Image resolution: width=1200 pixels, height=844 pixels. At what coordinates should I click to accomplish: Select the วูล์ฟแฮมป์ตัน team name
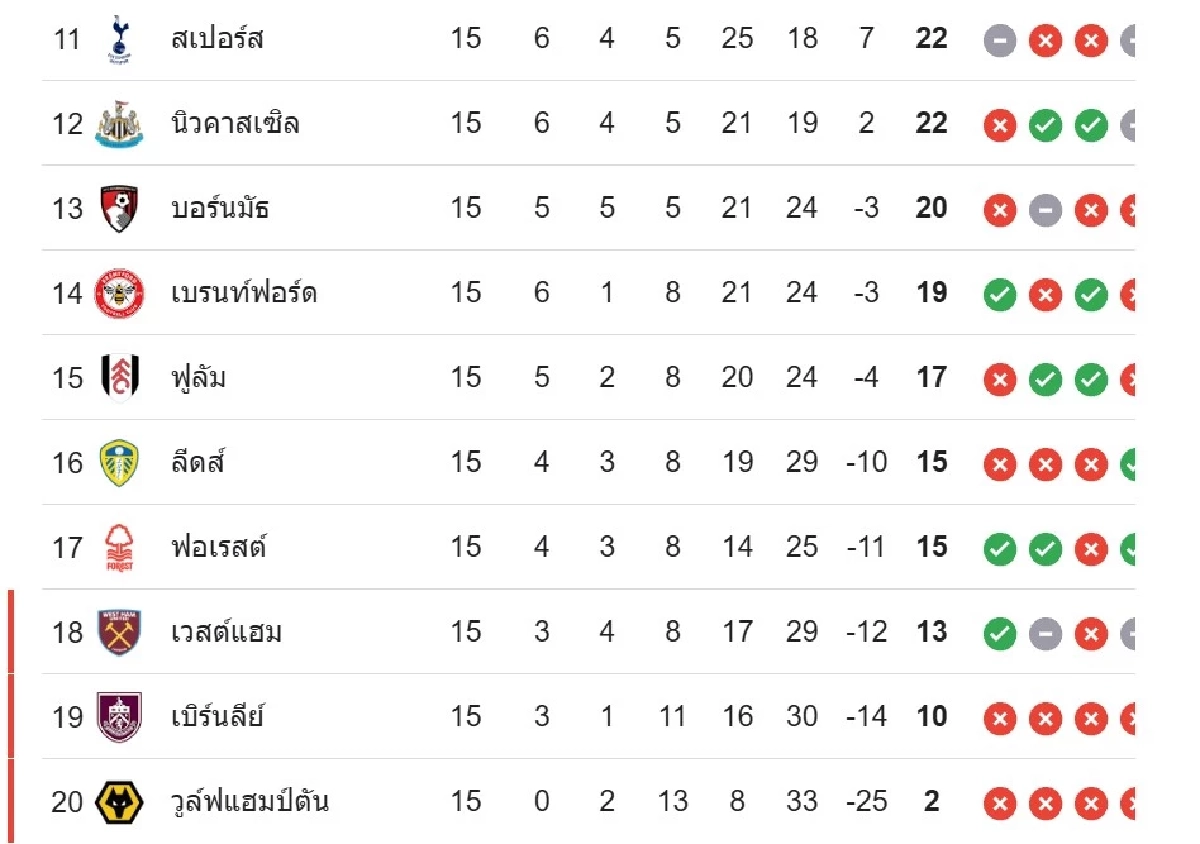click(x=250, y=802)
